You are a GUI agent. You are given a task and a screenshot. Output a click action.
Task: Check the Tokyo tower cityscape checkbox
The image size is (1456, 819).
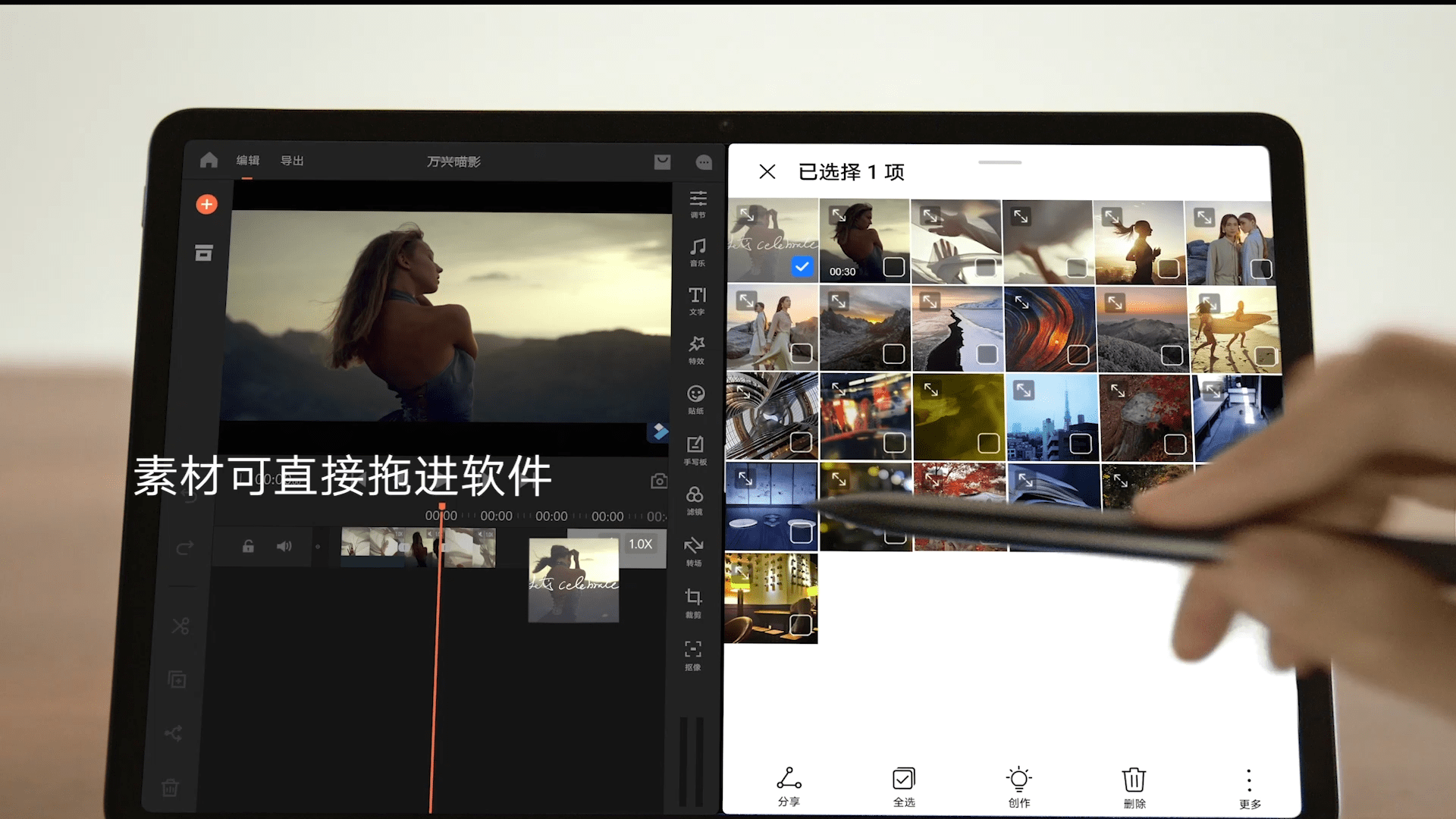[1081, 444]
